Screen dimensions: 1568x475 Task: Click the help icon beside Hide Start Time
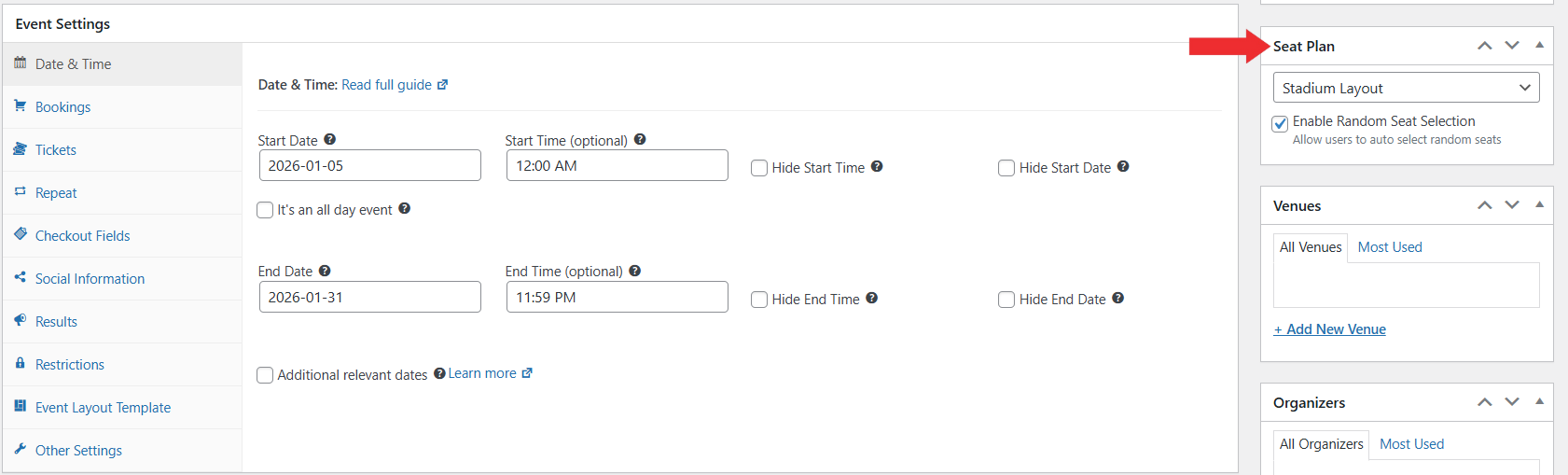[877, 167]
